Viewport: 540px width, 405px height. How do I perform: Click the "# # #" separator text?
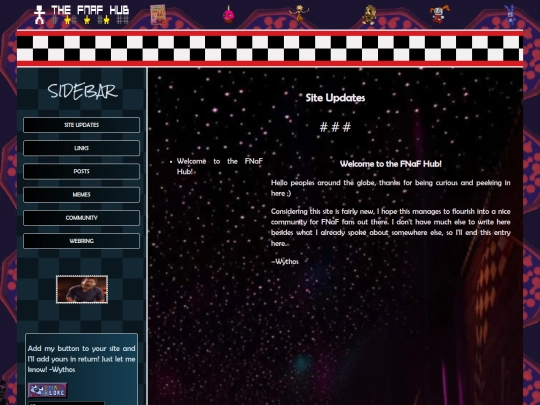335,127
